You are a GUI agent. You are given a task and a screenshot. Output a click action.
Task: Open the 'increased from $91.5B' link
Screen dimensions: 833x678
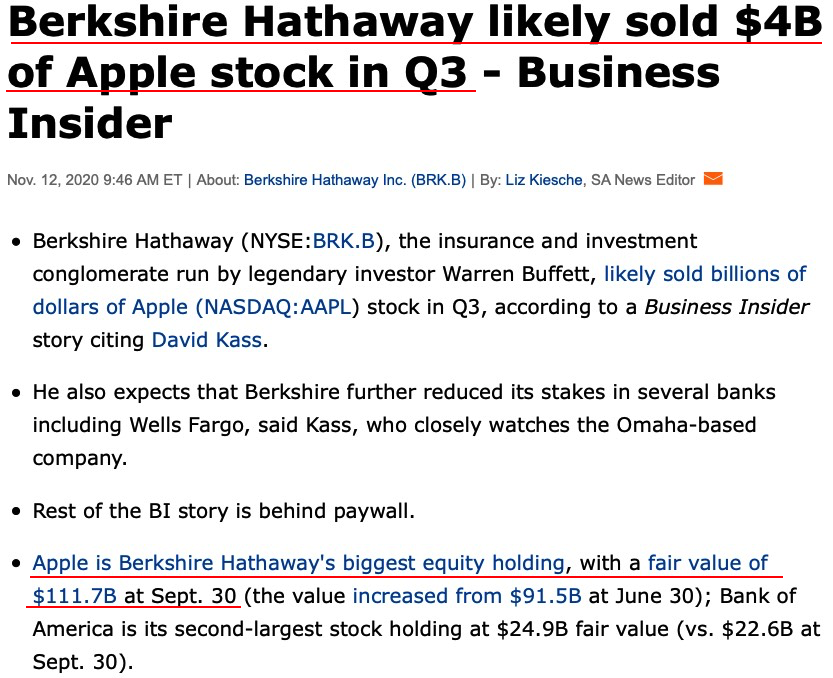pos(467,597)
